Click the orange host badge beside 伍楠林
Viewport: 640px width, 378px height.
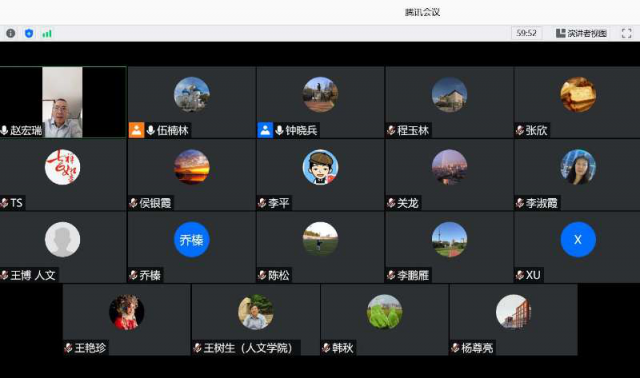click(x=136, y=130)
